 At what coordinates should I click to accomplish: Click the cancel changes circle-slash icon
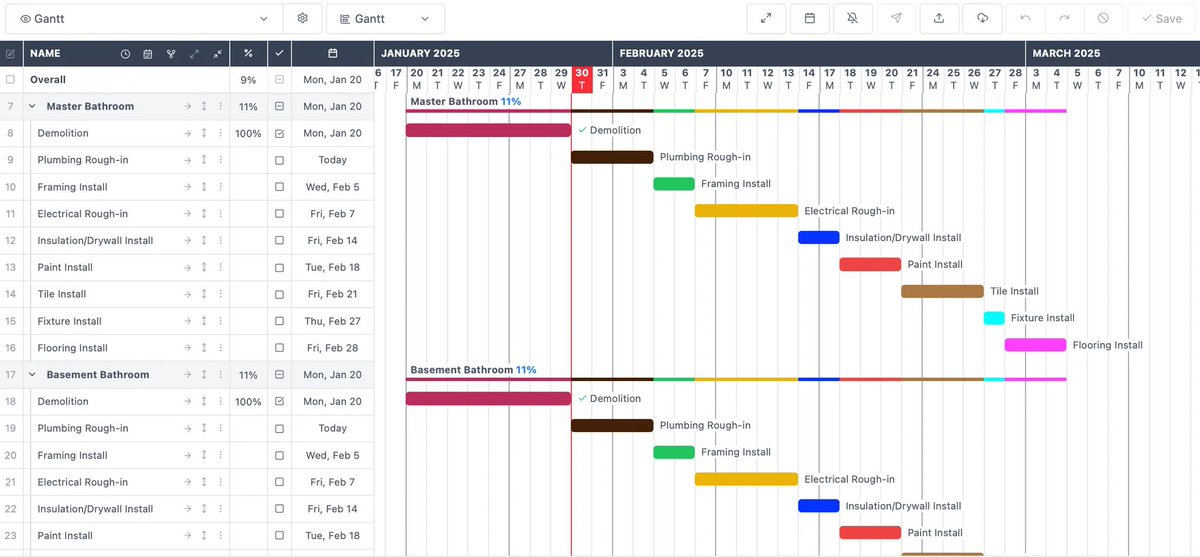(x=1103, y=18)
